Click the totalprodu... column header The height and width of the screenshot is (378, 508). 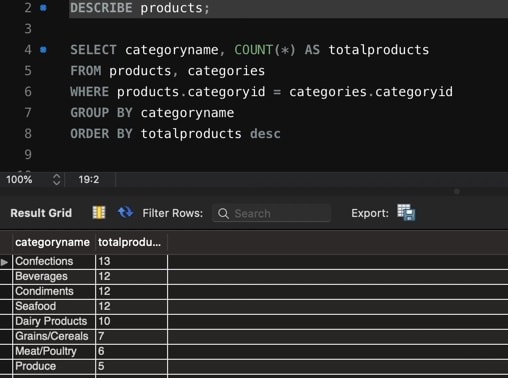pyautogui.click(x=131, y=242)
